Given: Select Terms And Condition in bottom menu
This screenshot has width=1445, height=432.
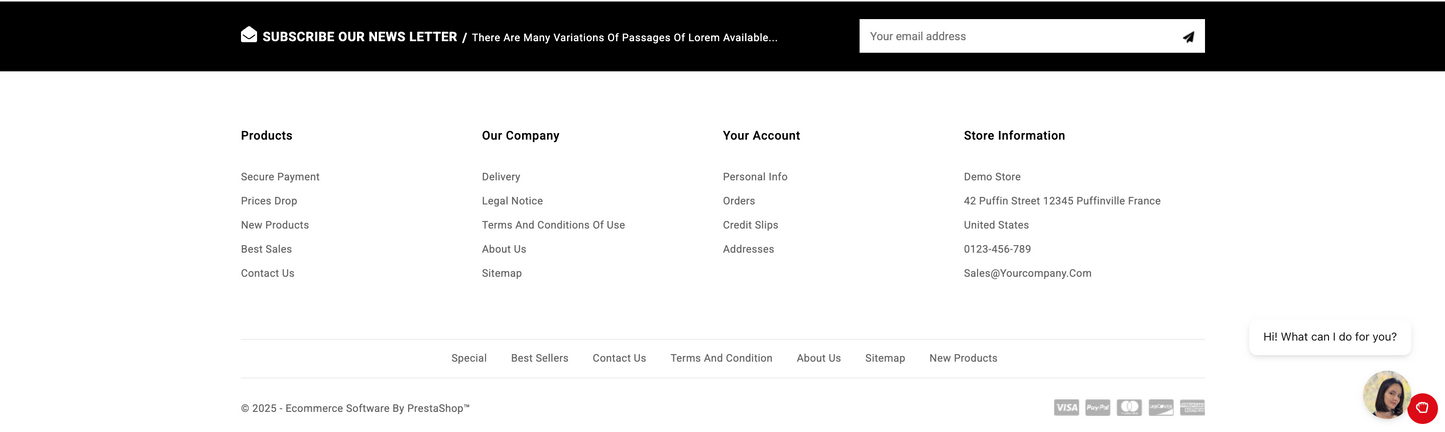Looking at the screenshot, I should click(721, 358).
